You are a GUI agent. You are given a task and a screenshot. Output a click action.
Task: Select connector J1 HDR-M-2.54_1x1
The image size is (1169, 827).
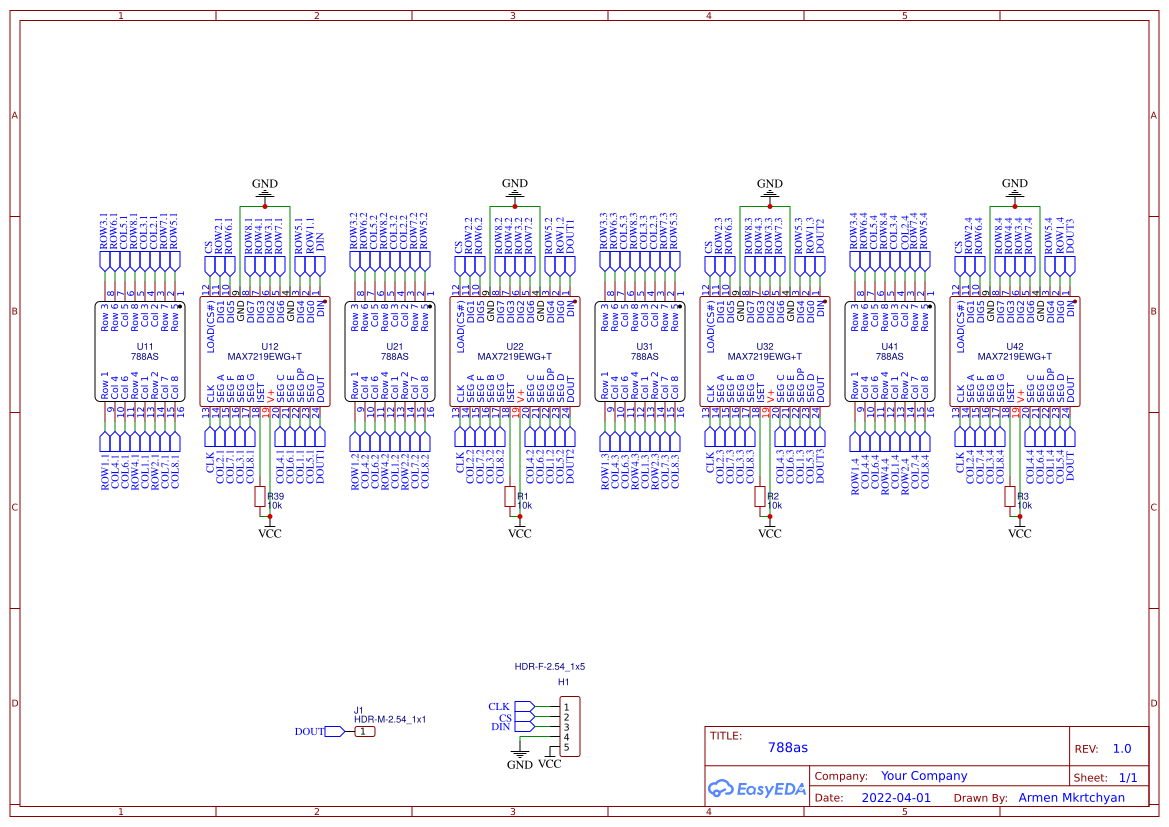point(366,730)
